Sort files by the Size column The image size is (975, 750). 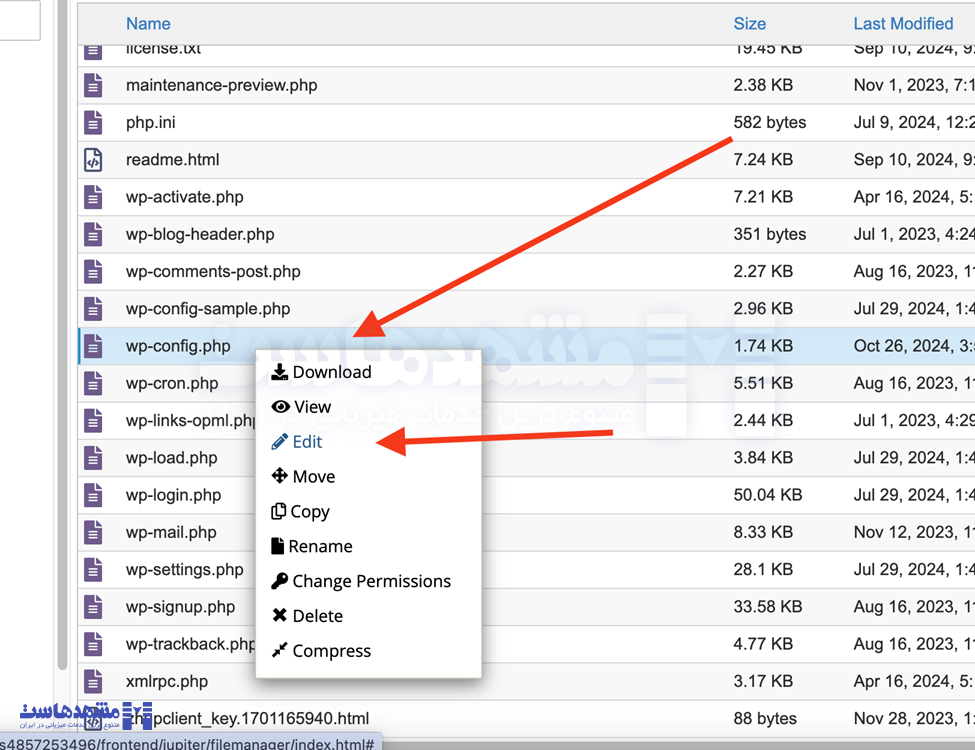pos(749,23)
